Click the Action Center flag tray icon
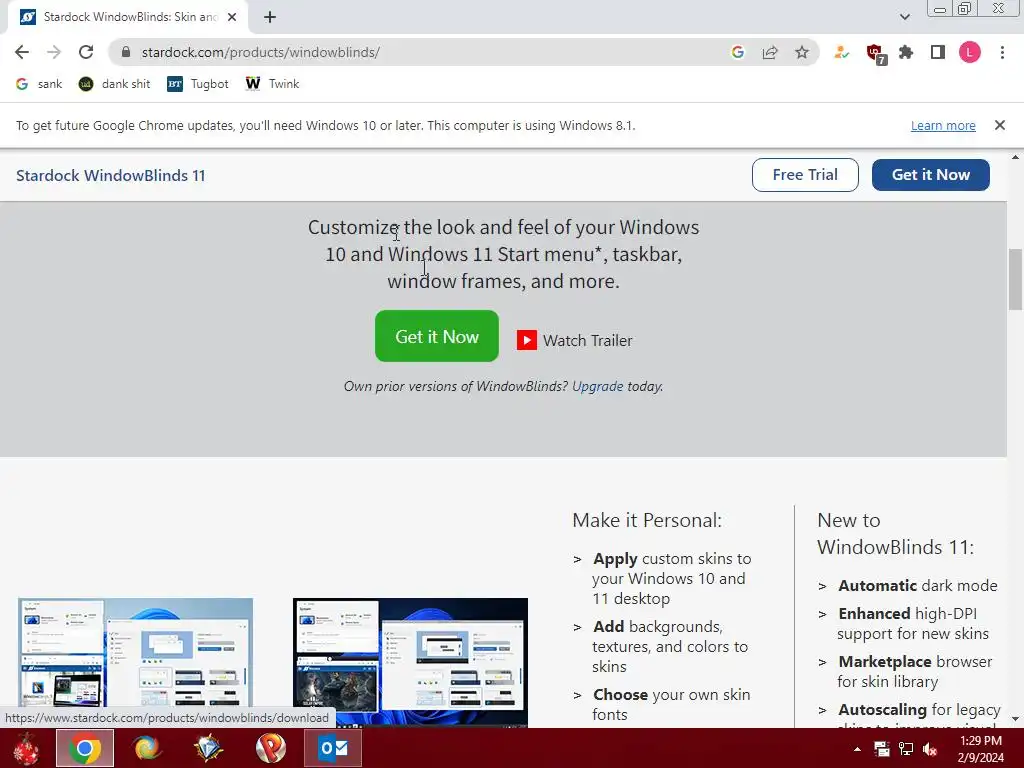 click(x=882, y=749)
